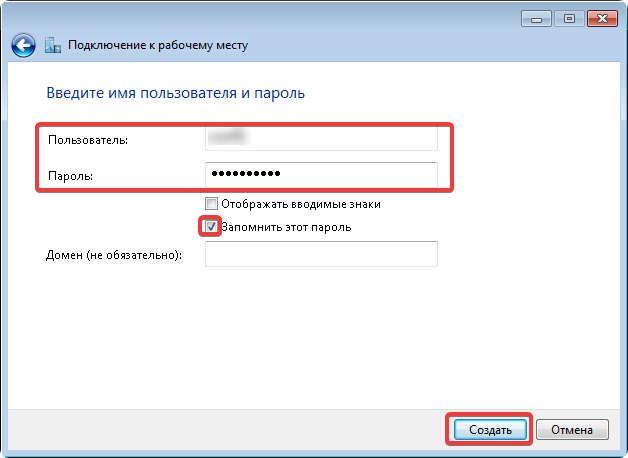Uncheck the 'Запомнить этот пароль' checkbox
628x458 pixels.
point(211,227)
